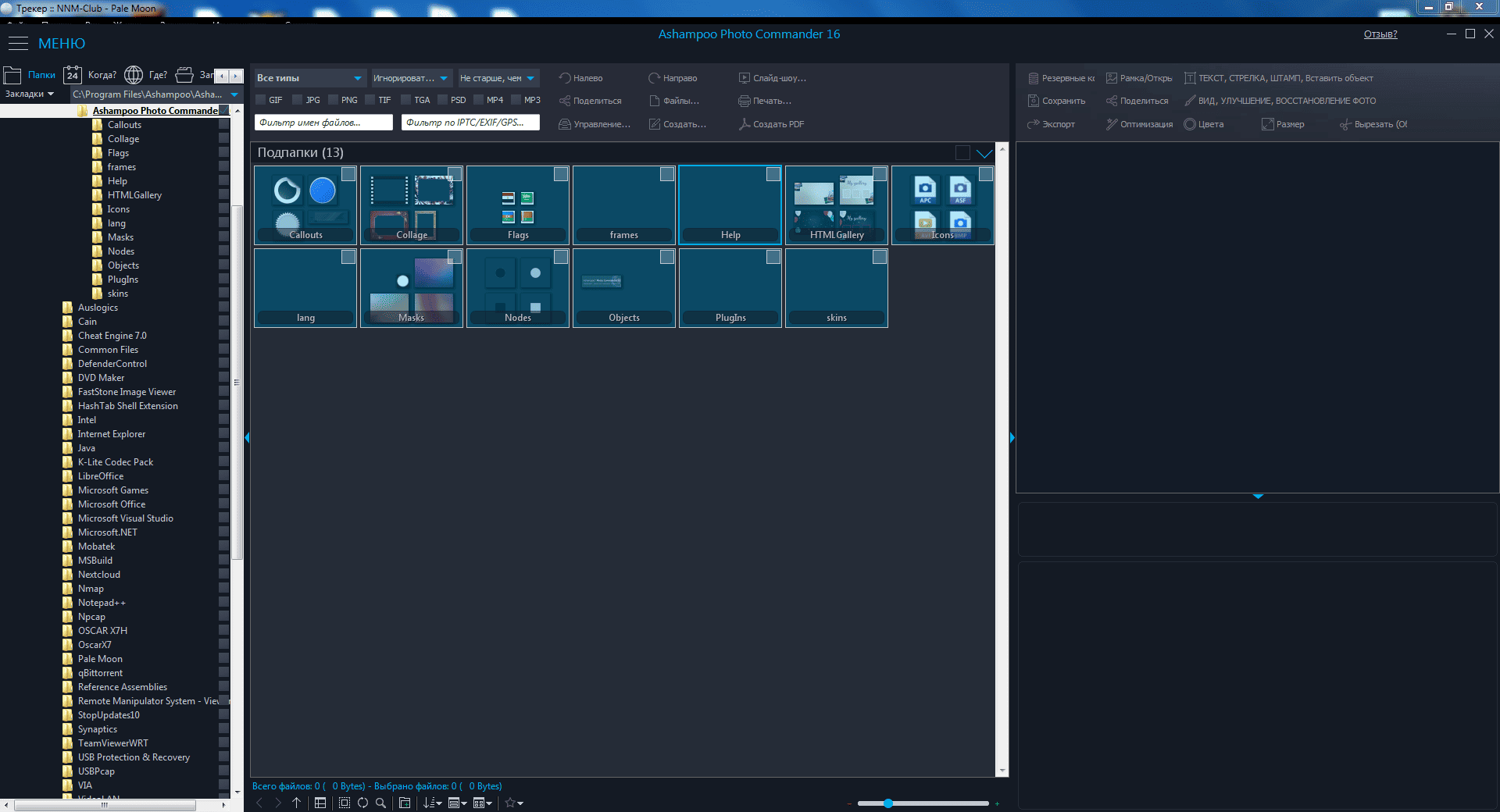Click Вырезать tool button

[1373, 124]
